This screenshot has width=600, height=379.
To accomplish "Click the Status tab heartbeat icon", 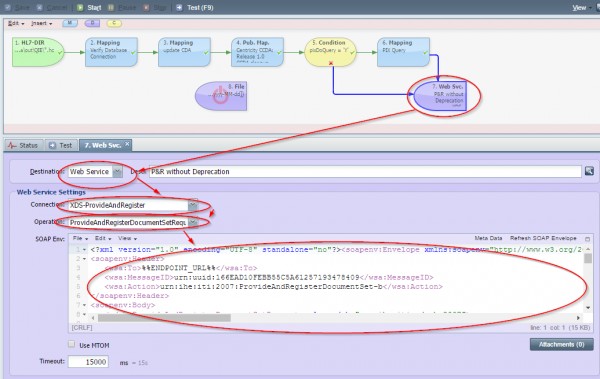I will 12,145.
